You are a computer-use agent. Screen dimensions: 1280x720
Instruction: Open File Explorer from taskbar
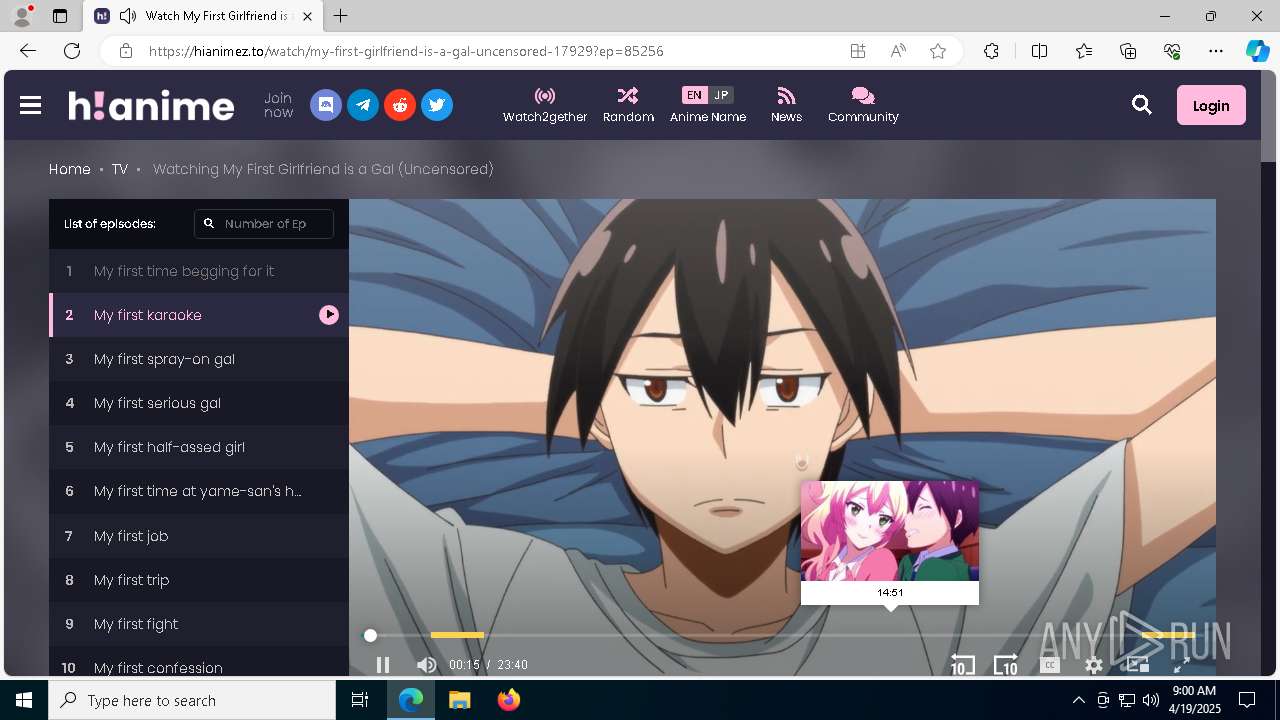click(x=459, y=700)
